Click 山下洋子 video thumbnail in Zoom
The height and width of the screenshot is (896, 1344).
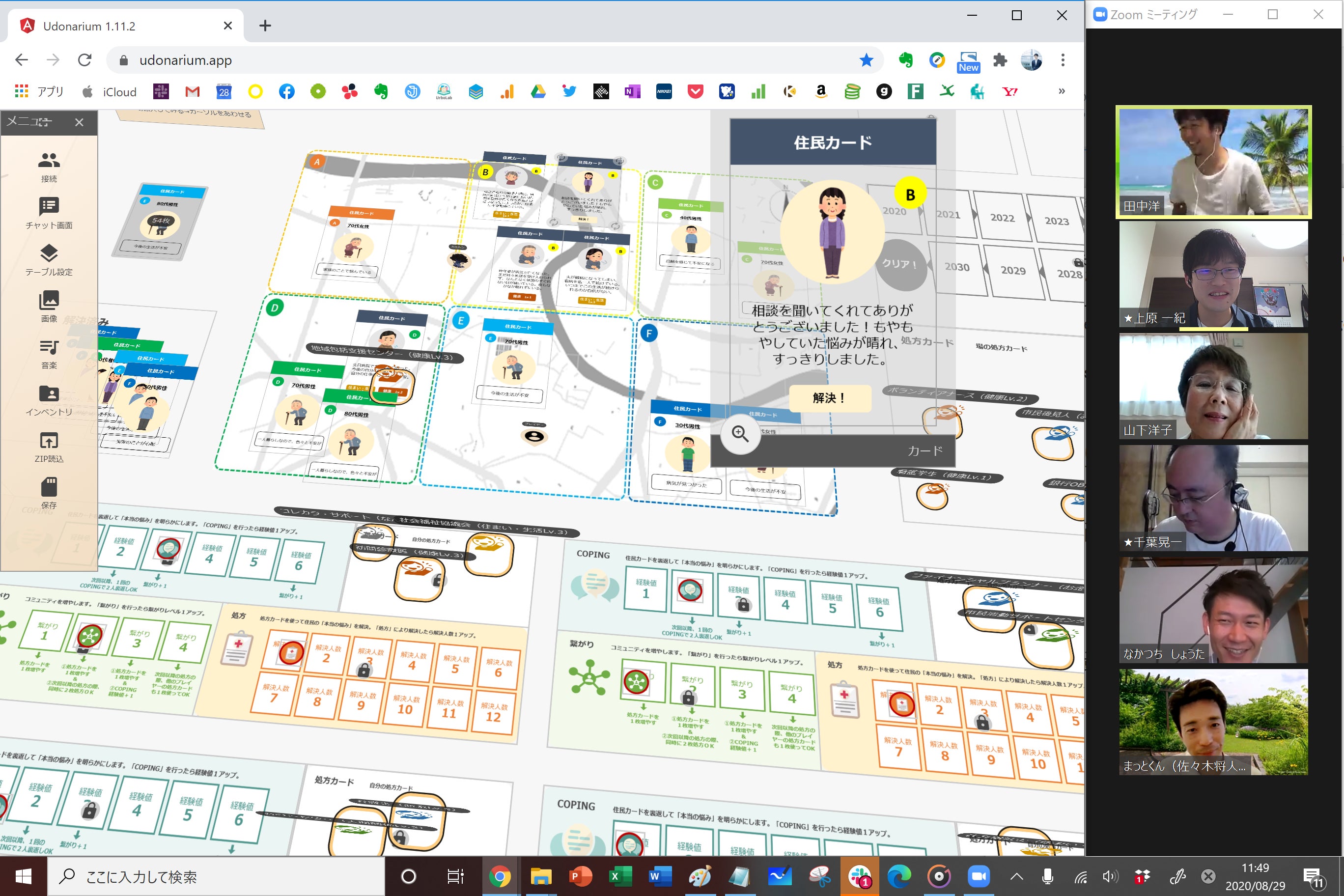coord(1213,386)
